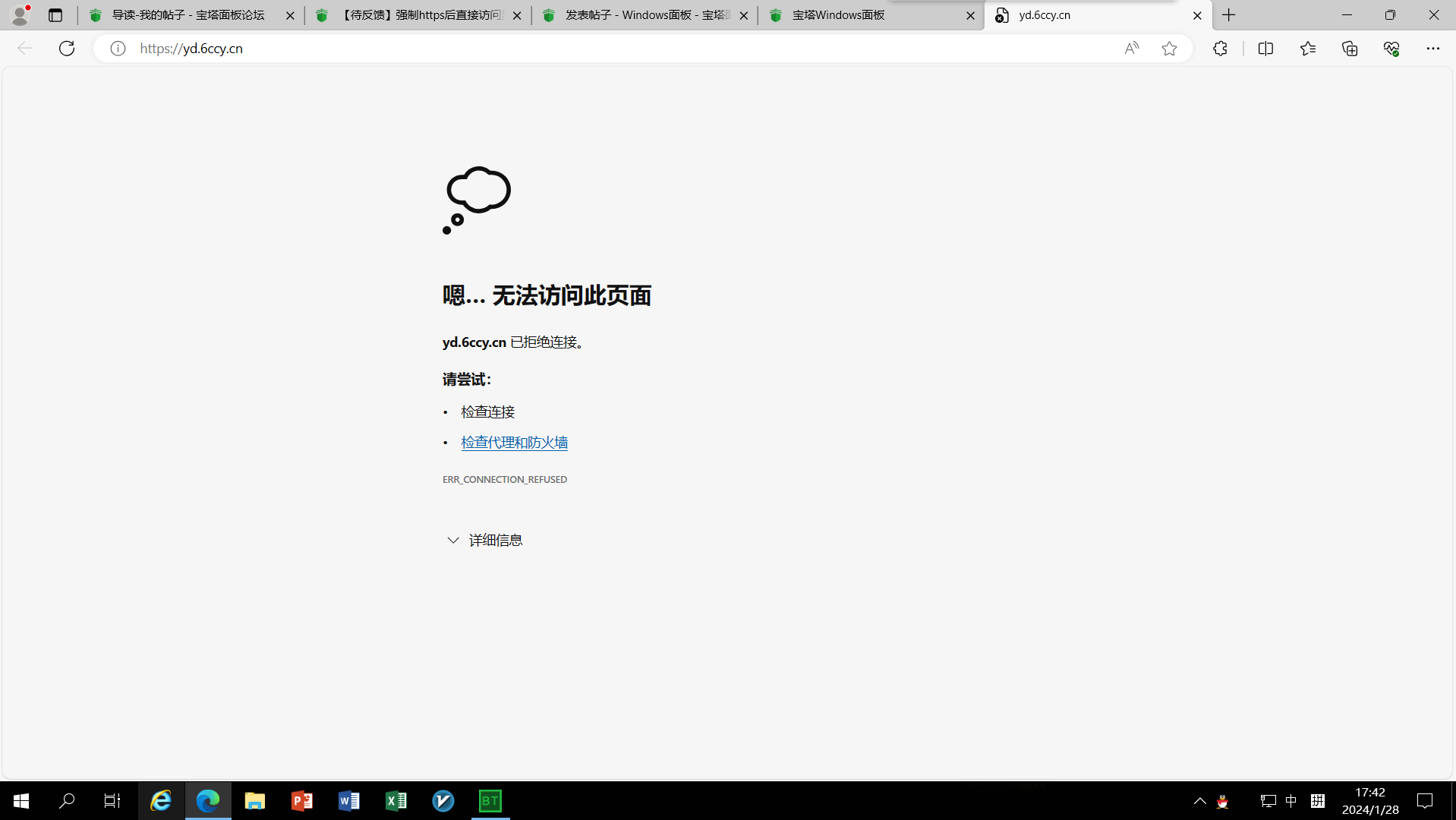1456x820 pixels.
Task: Open the network status tray icon
Action: pyautogui.click(x=1268, y=801)
